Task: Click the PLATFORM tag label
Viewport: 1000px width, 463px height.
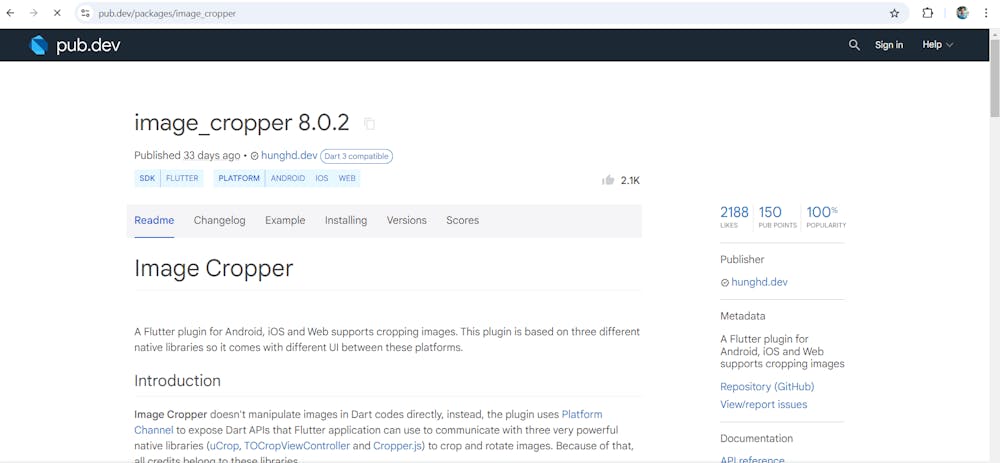Action: pyautogui.click(x=239, y=179)
